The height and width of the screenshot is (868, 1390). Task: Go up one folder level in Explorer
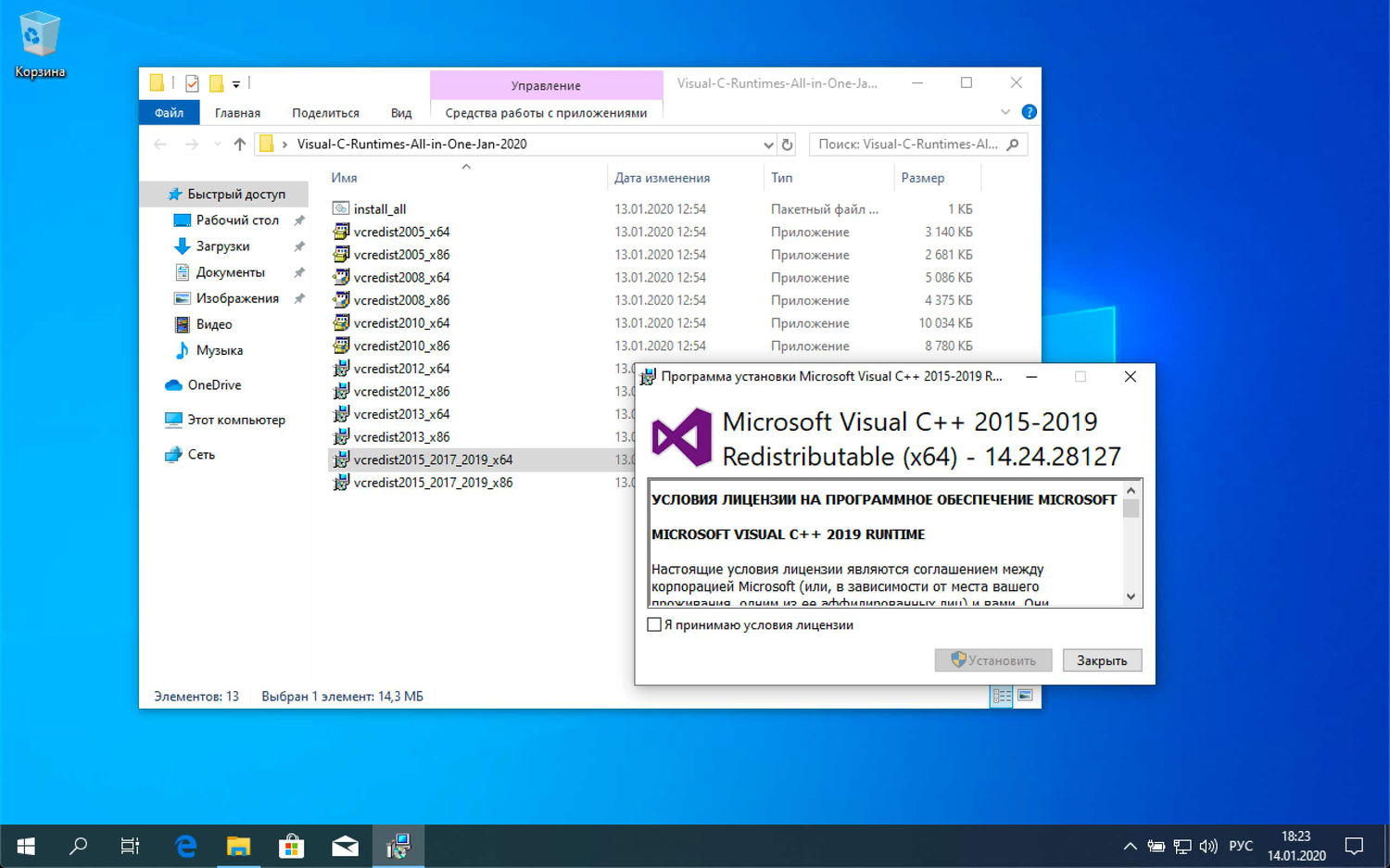click(240, 145)
